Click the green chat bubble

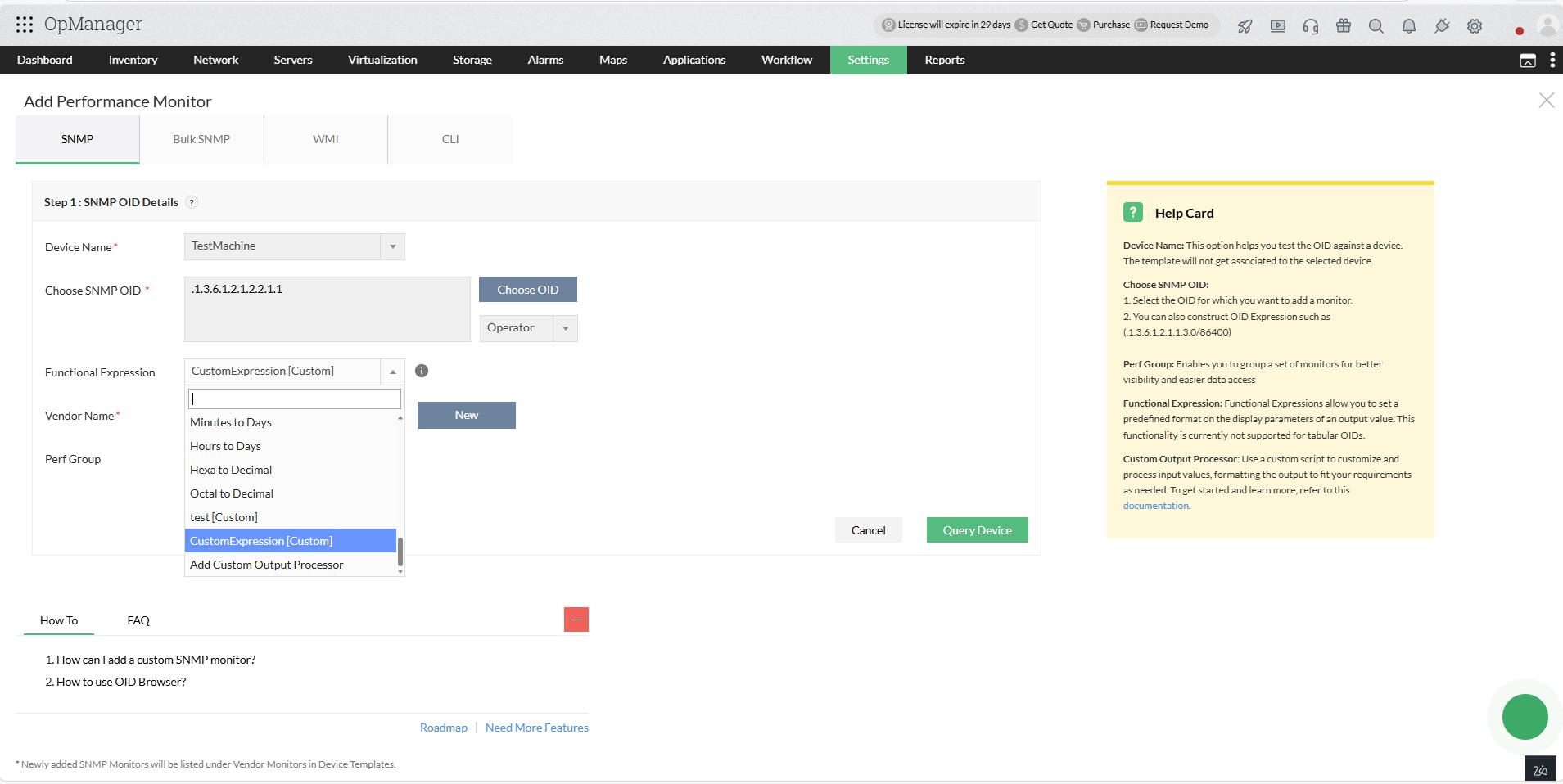(x=1525, y=717)
